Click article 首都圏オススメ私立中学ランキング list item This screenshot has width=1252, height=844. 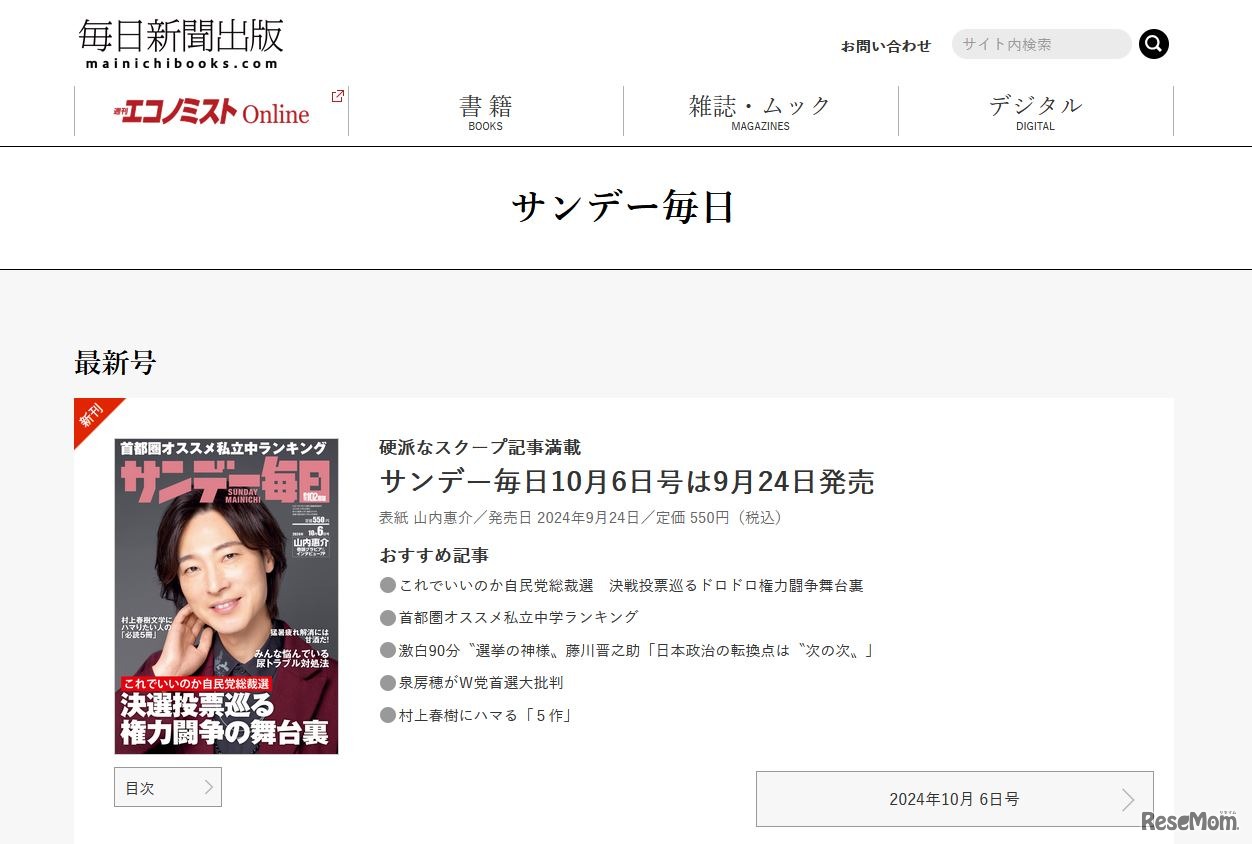509,618
